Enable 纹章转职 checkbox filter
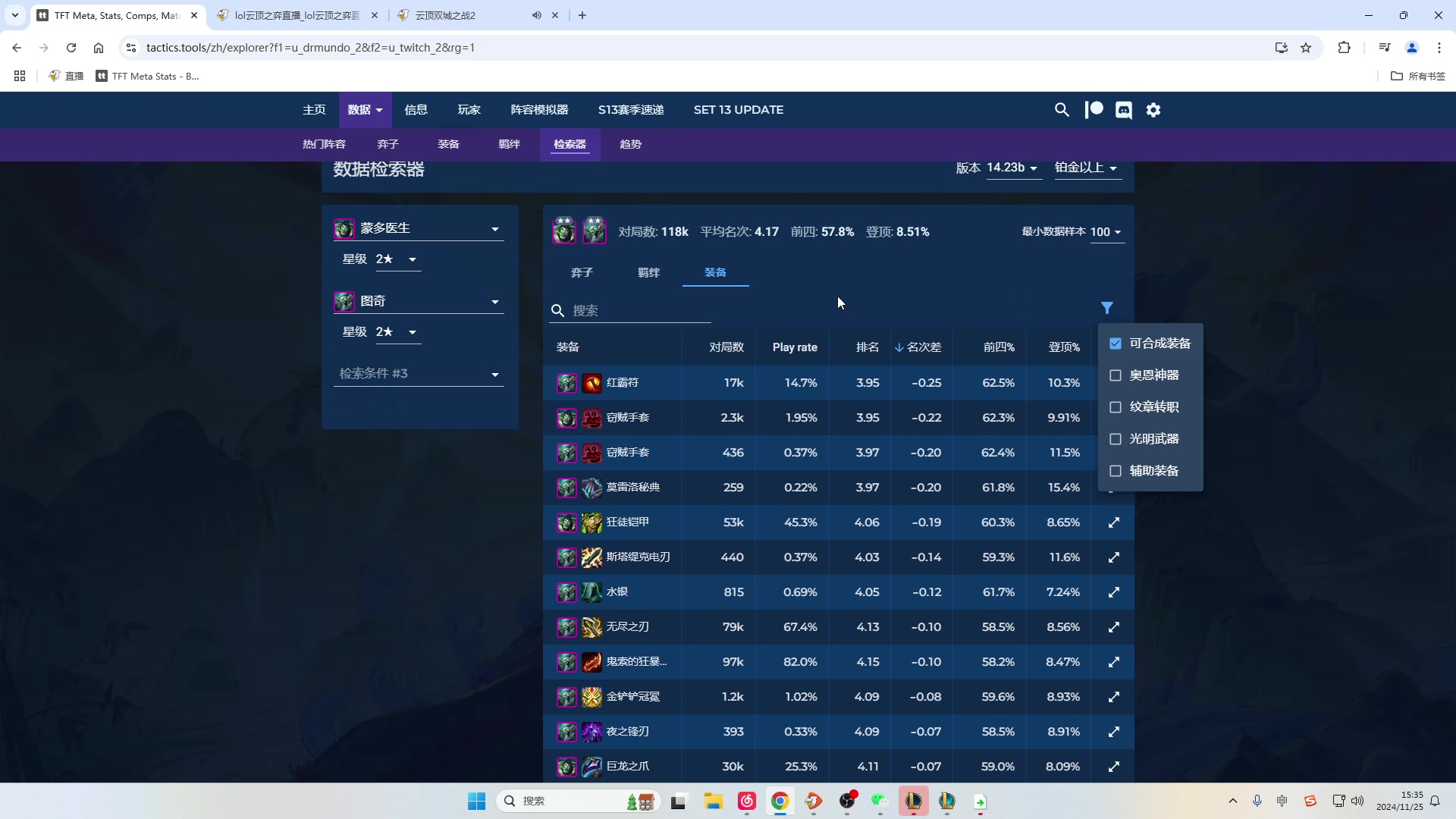Viewport: 1456px width, 819px height. click(x=1116, y=407)
